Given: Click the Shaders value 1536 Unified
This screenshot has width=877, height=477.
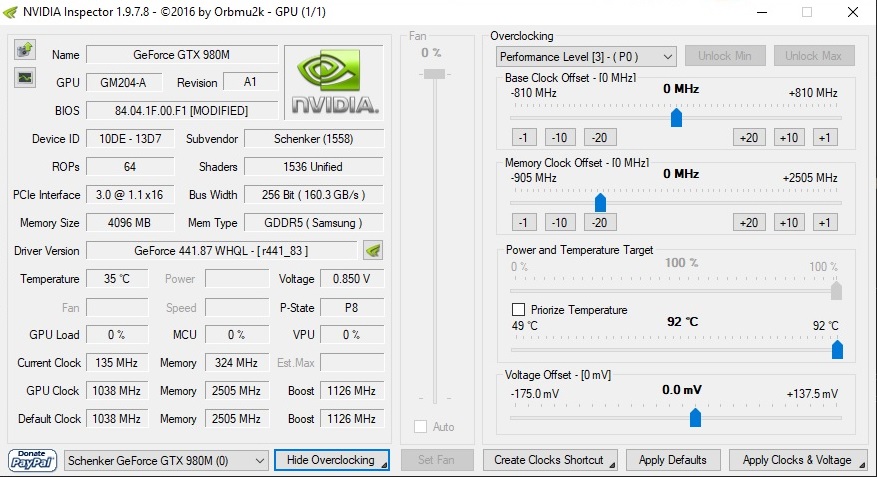Looking at the screenshot, I should tap(314, 167).
